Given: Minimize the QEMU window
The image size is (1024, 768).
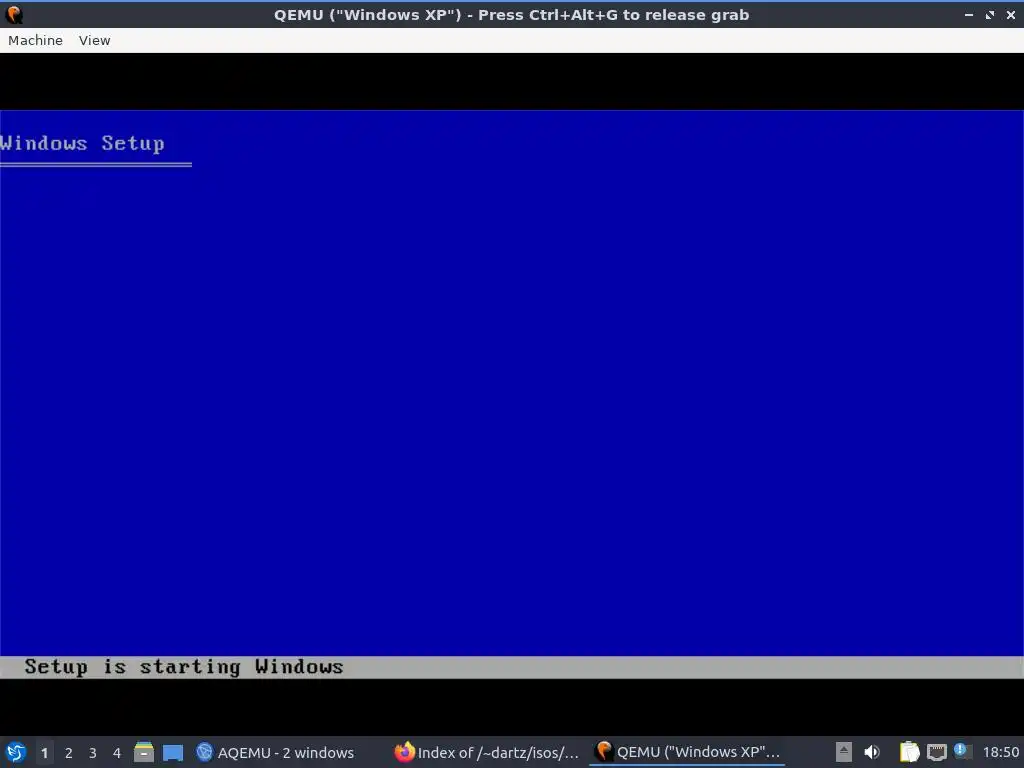Looking at the screenshot, I should 969,14.
